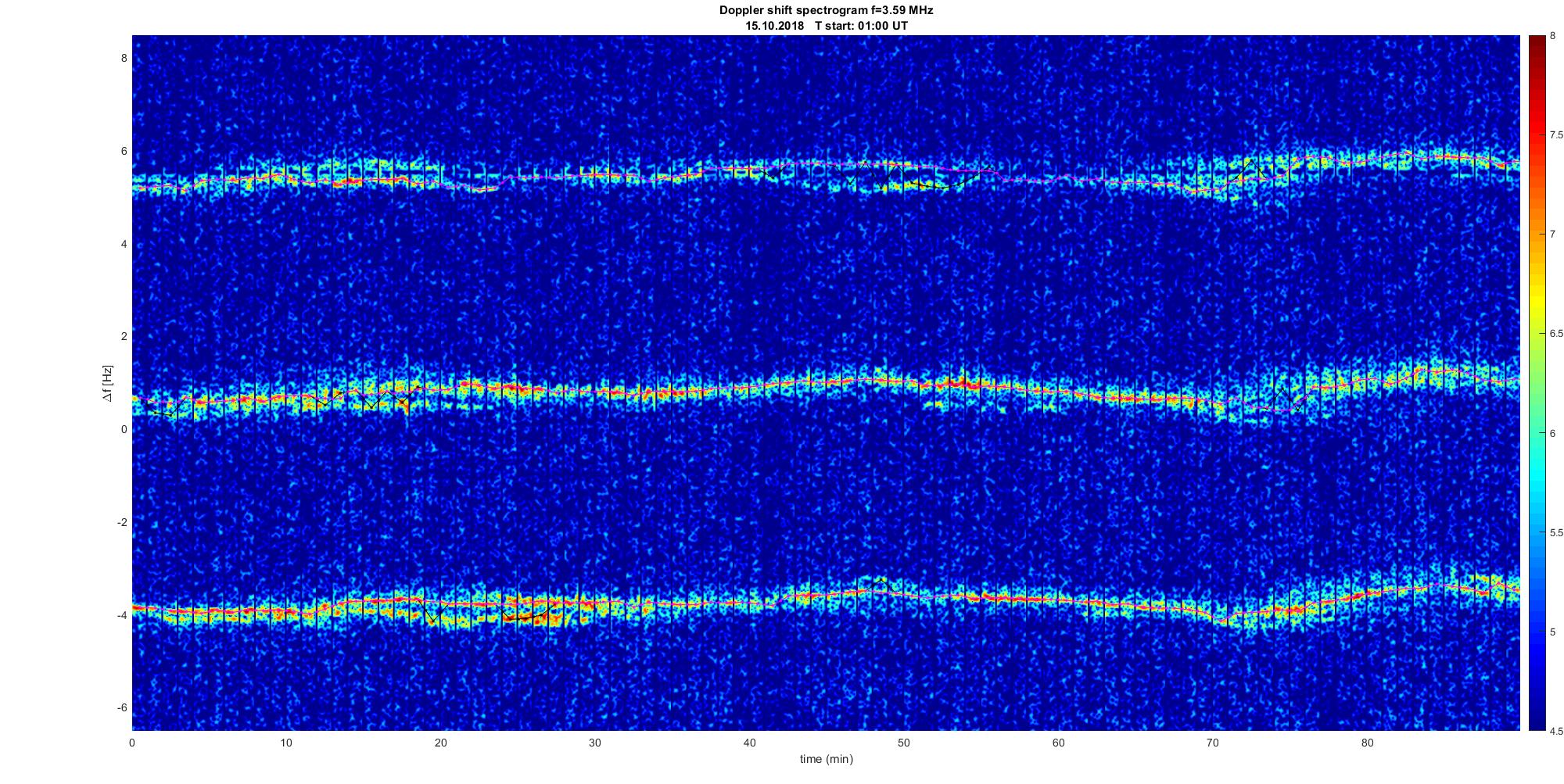This screenshot has height=784, width=1564.
Task: Click the y-axis tick label -6
Action: tap(121, 708)
